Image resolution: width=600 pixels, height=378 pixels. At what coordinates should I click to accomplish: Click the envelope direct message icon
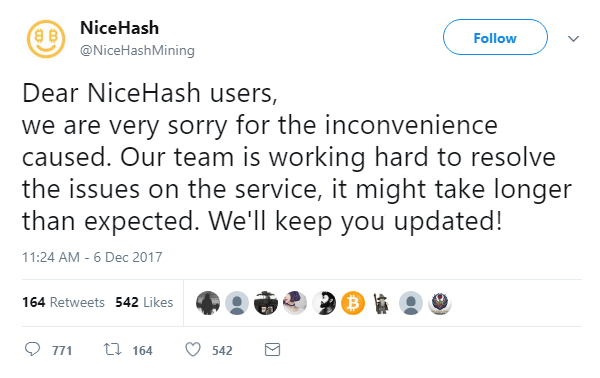[272, 350]
